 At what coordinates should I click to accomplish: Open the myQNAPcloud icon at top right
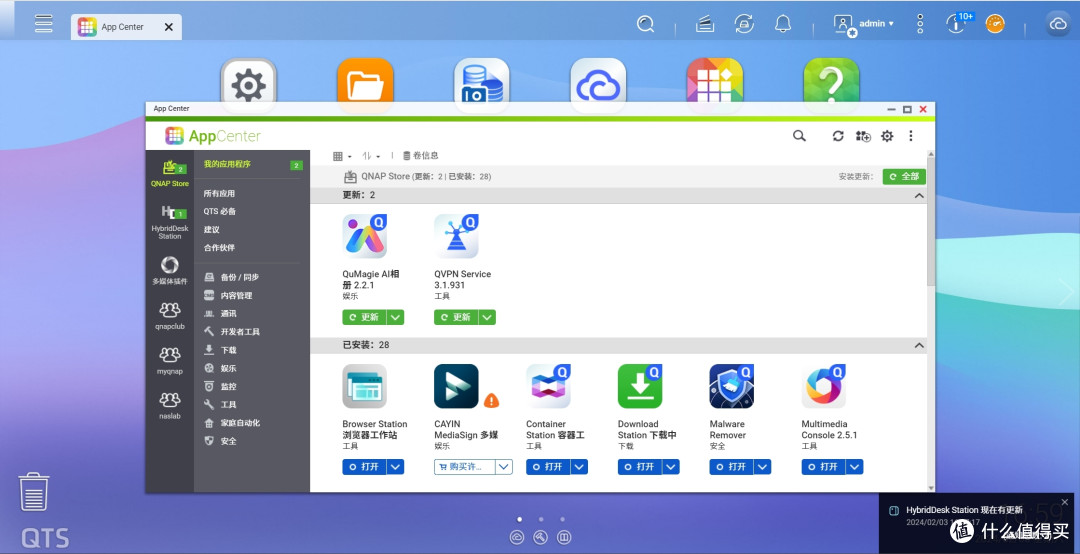[x=1057, y=25]
